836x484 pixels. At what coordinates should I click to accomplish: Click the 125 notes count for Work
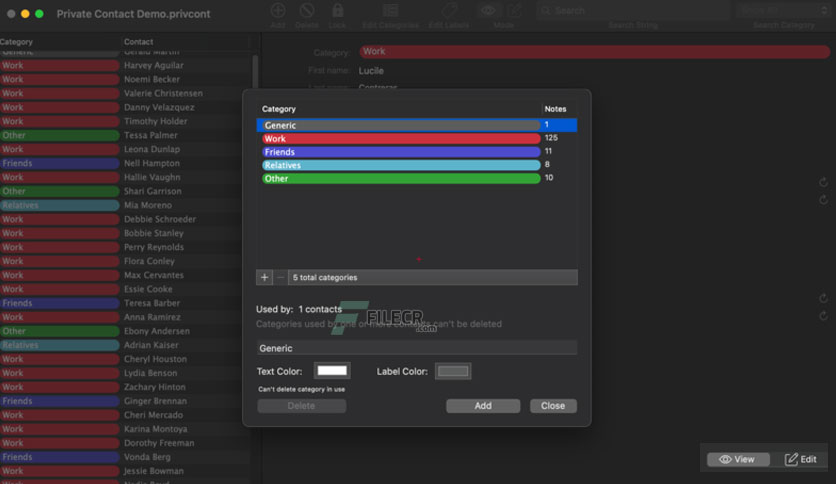click(551, 138)
